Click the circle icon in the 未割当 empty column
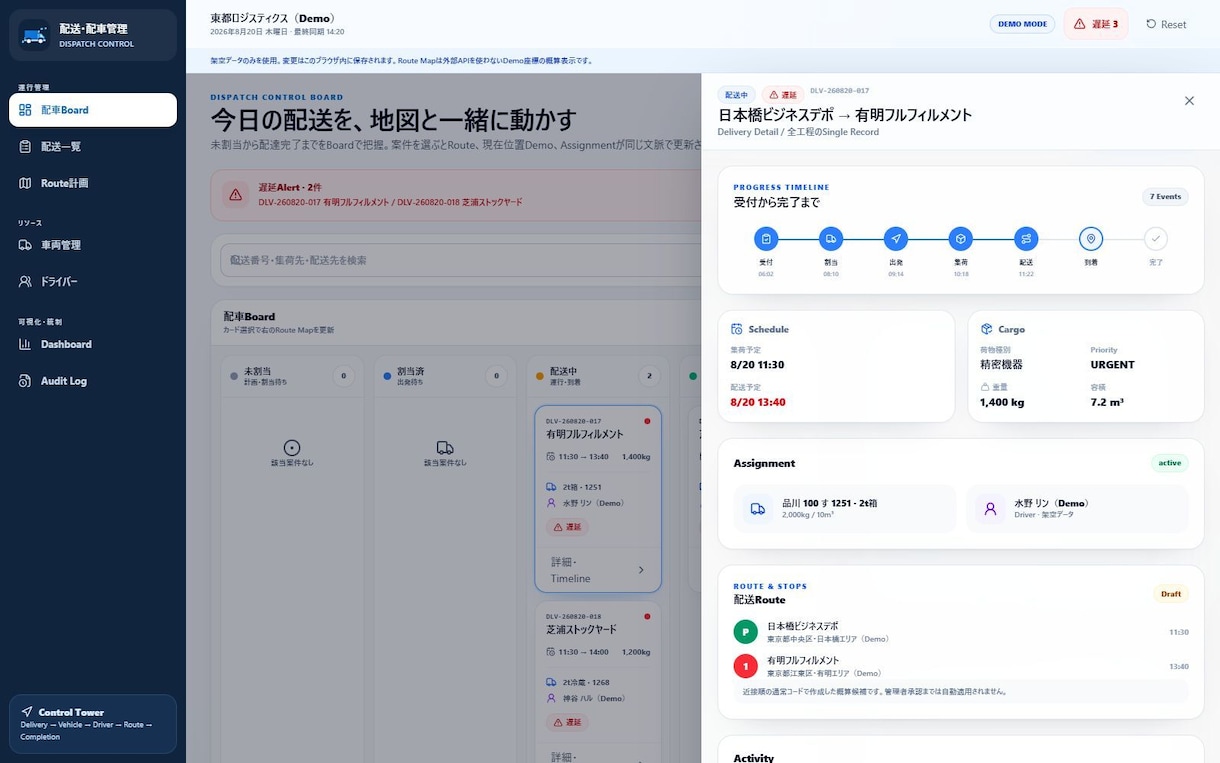This screenshot has height=763, width=1220. [292, 448]
